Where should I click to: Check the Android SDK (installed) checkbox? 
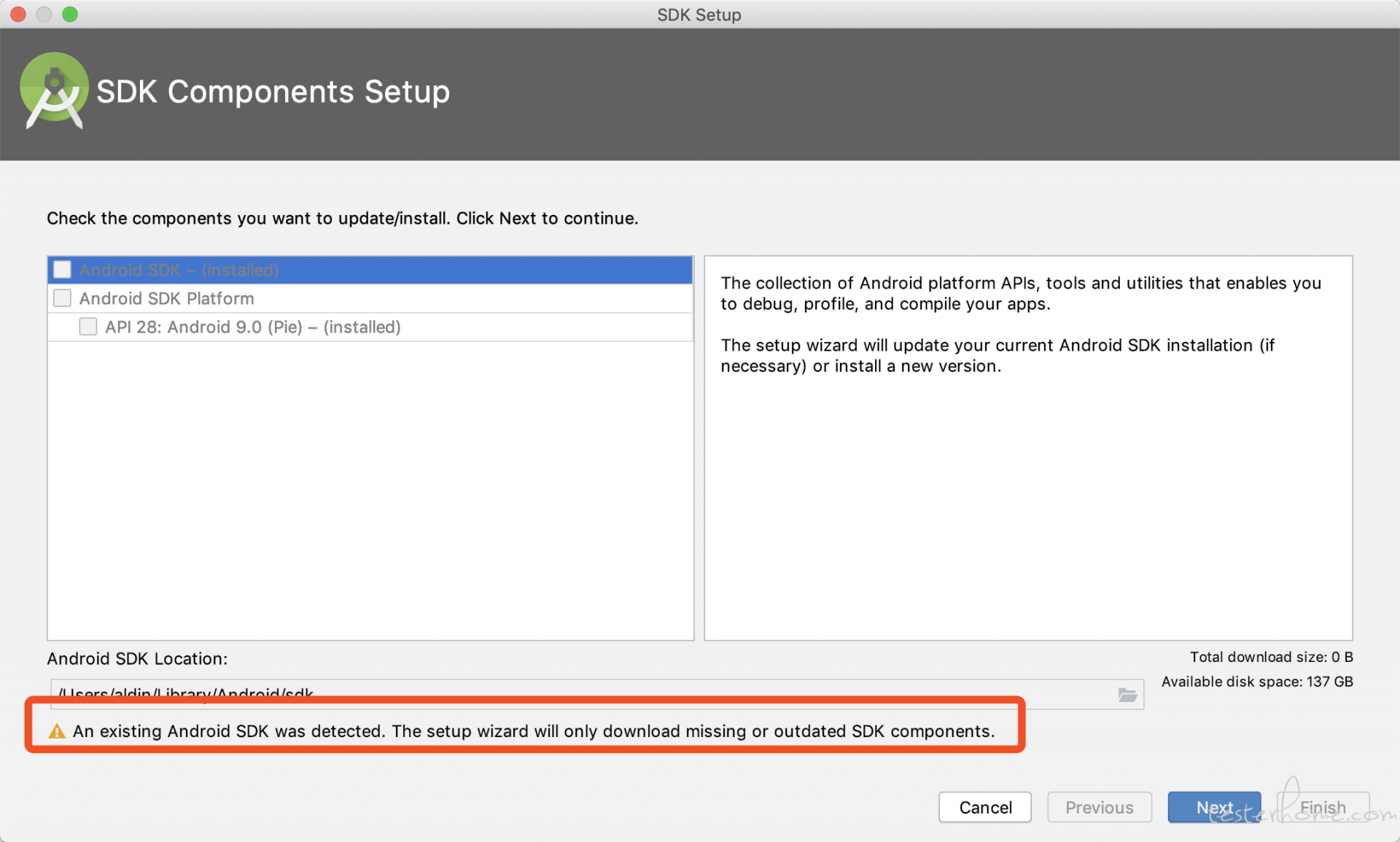63,270
